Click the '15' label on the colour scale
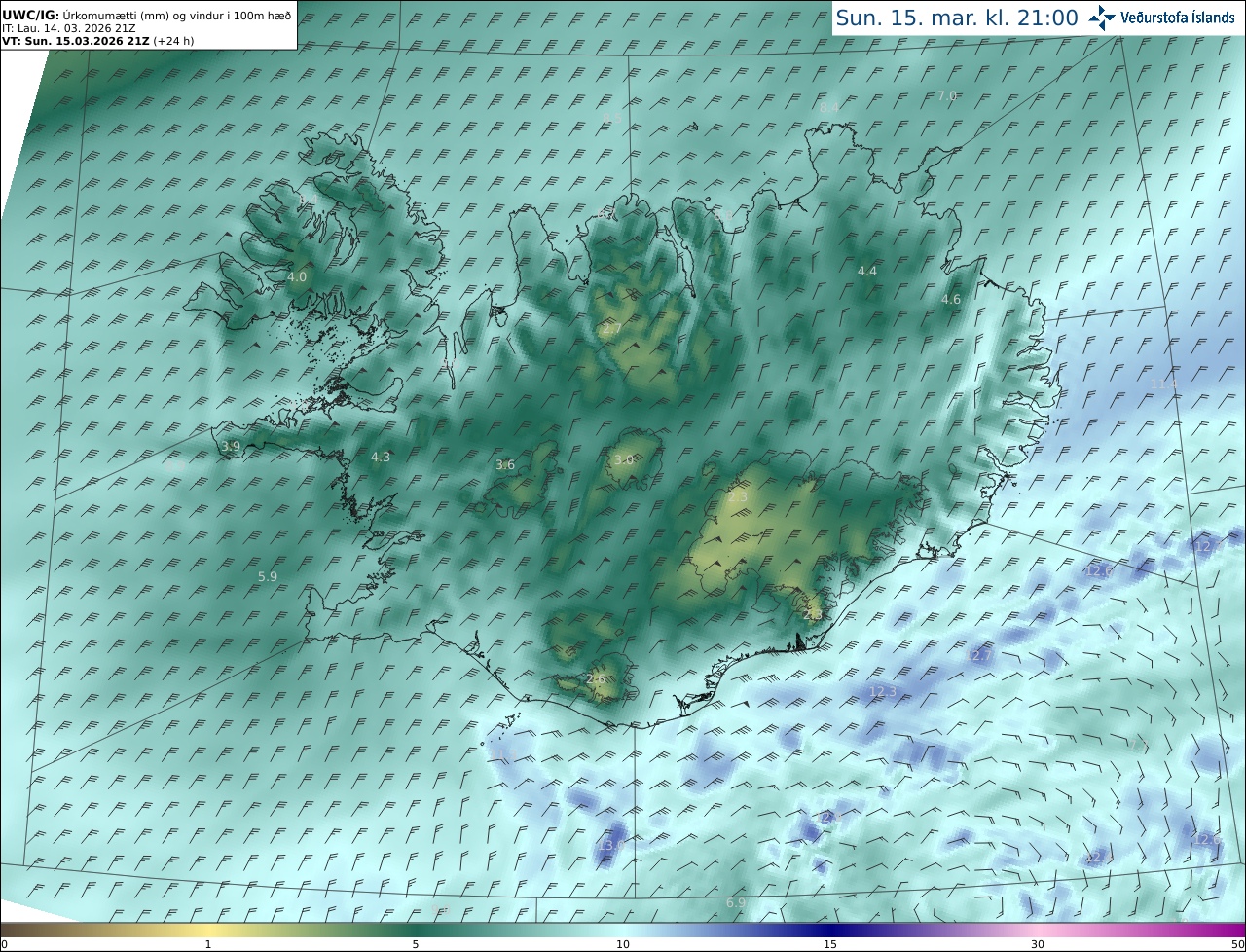 click(830, 944)
